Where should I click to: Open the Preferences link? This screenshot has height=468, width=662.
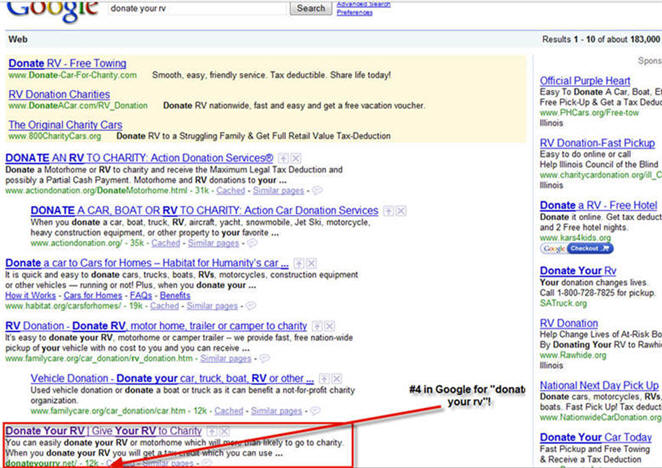tap(355, 13)
